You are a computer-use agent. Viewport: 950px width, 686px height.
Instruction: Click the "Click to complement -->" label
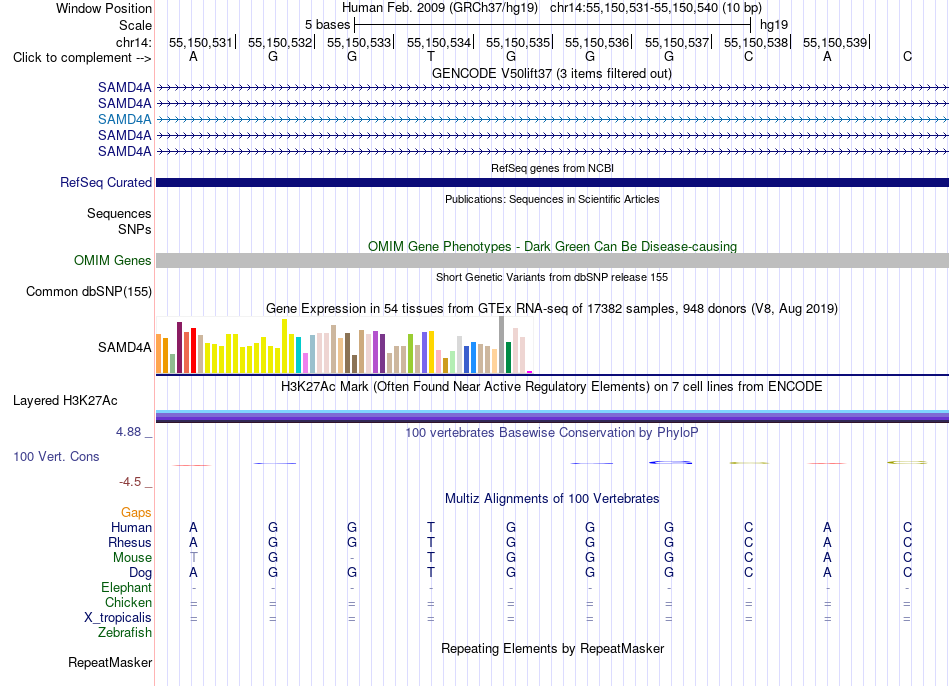pyautogui.click(x=82, y=58)
